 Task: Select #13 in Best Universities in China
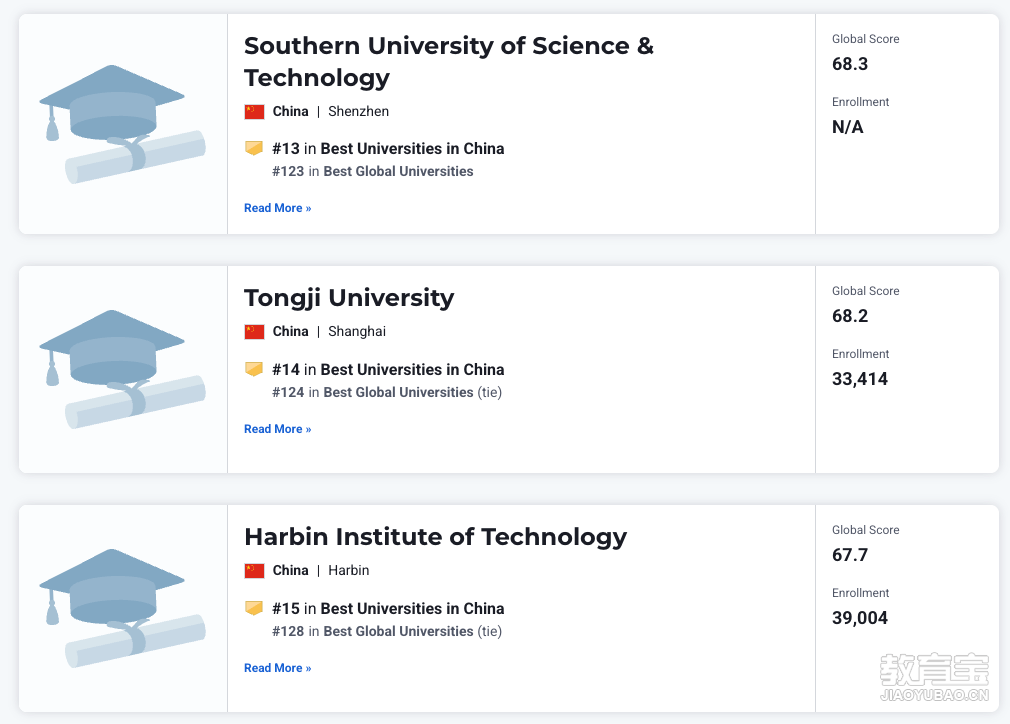388,149
